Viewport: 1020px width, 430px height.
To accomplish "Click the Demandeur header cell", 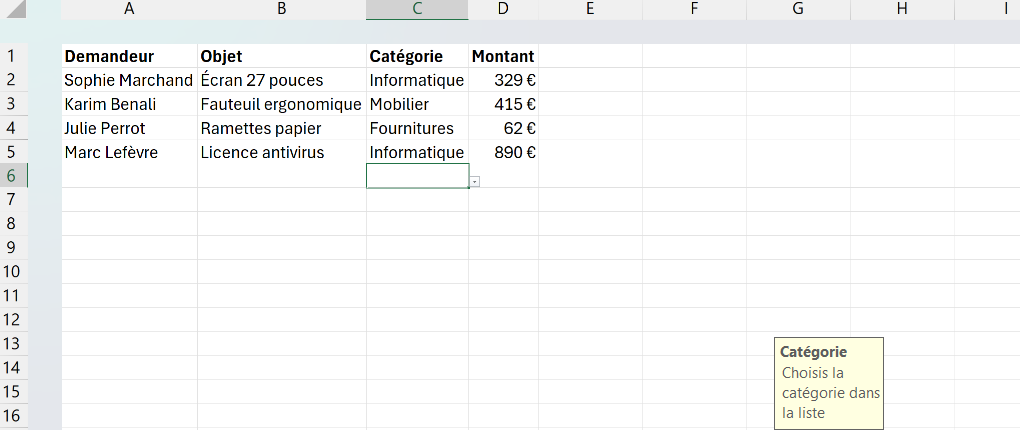I will point(129,56).
